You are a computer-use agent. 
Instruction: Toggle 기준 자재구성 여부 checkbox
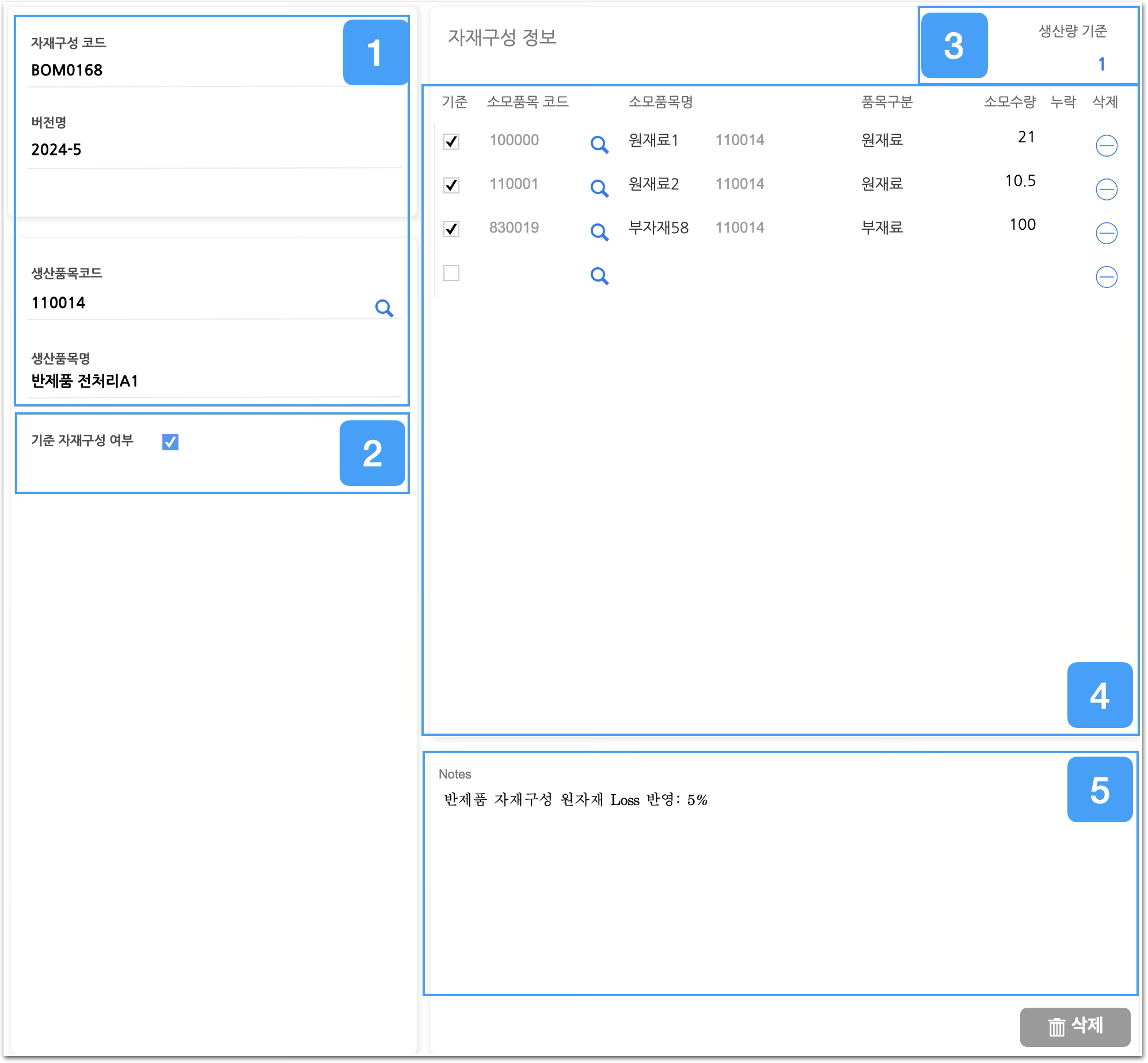[170, 442]
